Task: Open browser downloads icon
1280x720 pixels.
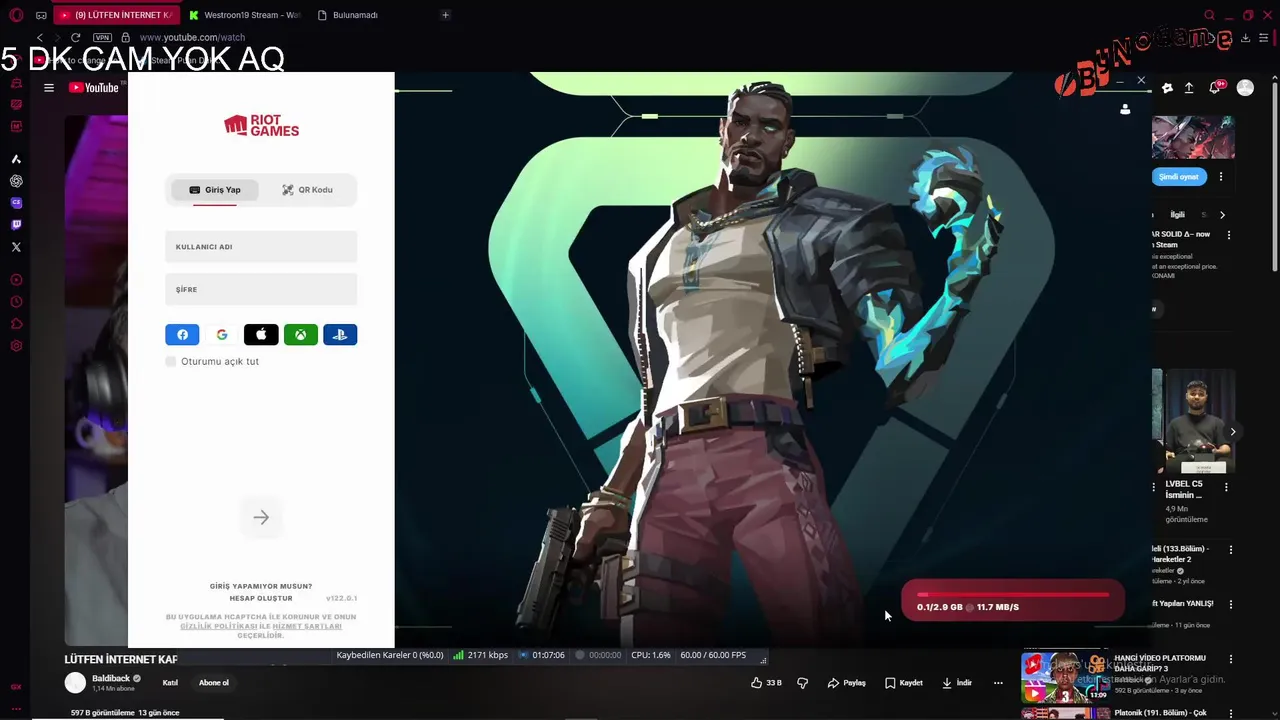Action: point(1245,38)
